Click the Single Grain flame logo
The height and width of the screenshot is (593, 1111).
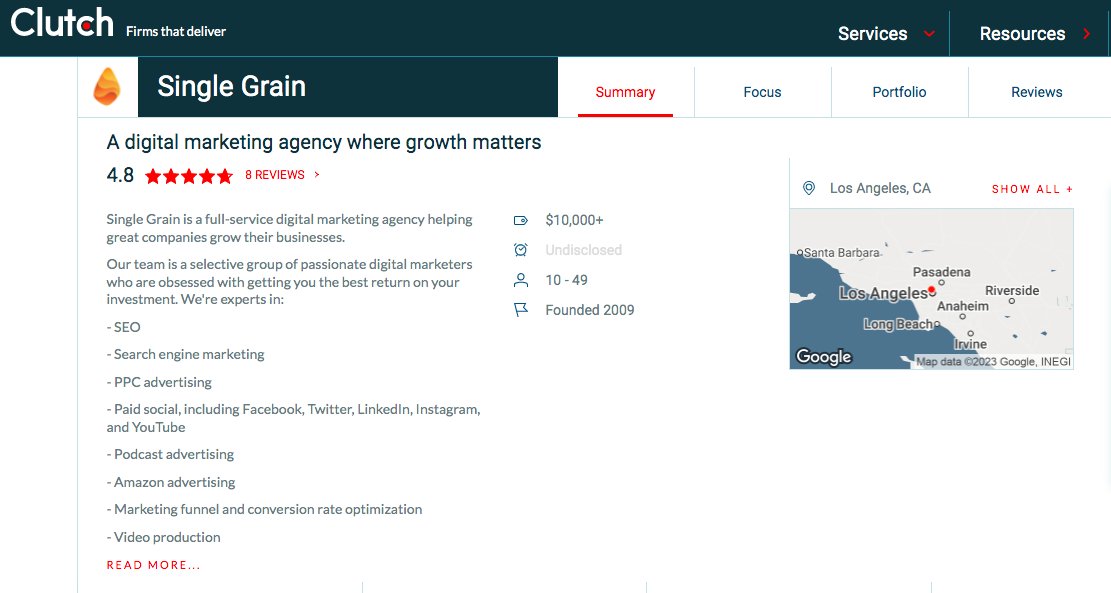106,87
